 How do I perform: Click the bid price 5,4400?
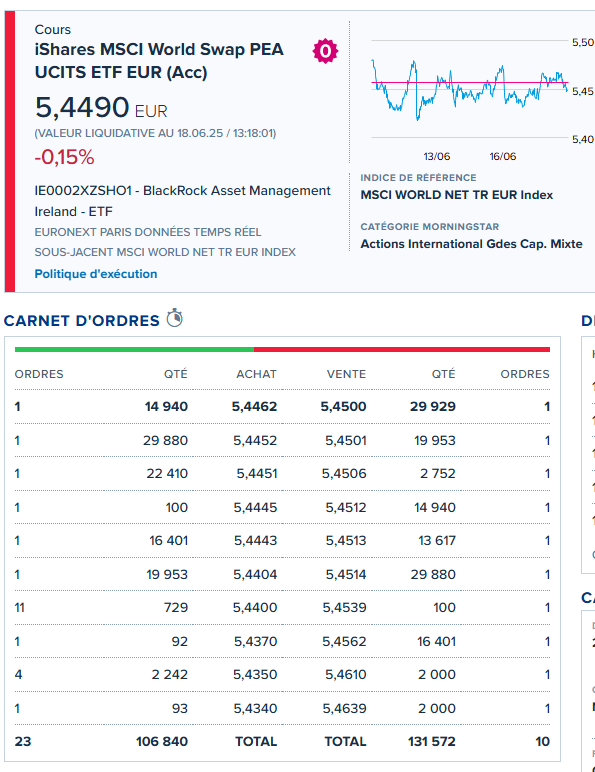point(255,608)
